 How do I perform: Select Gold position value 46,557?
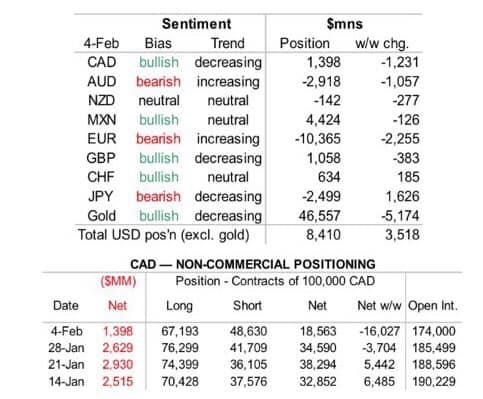click(x=319, y=216)
